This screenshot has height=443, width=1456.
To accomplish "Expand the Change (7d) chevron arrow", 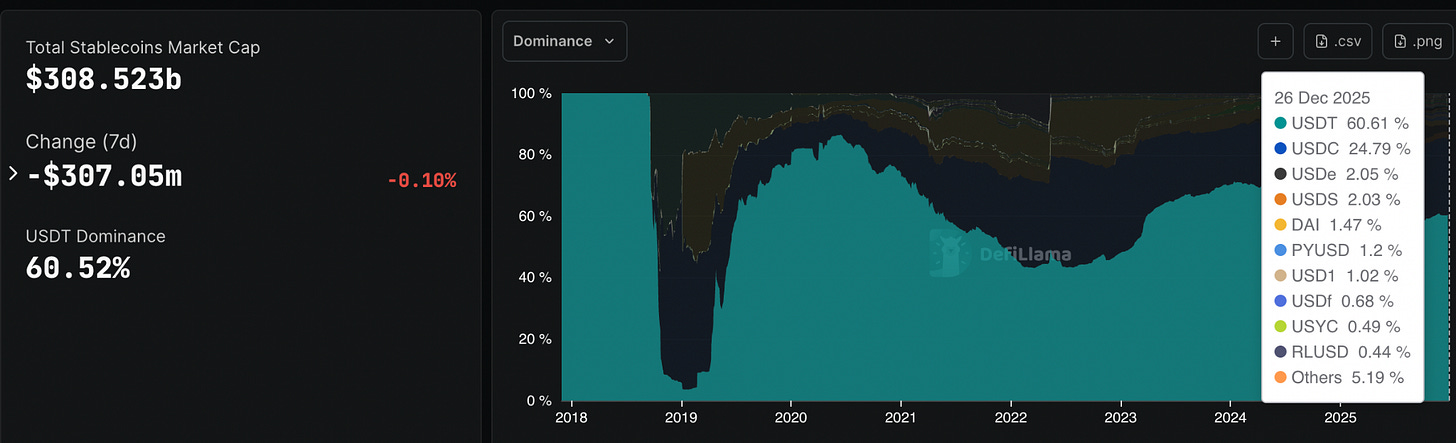I will (x=13, y=174).
